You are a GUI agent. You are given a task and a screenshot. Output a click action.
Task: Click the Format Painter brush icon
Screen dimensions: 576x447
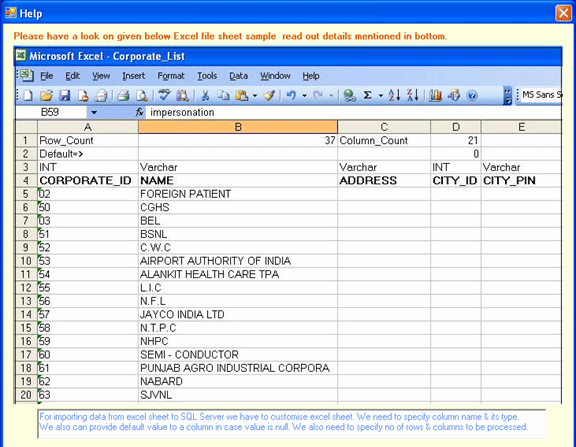(x=269, y=96)
